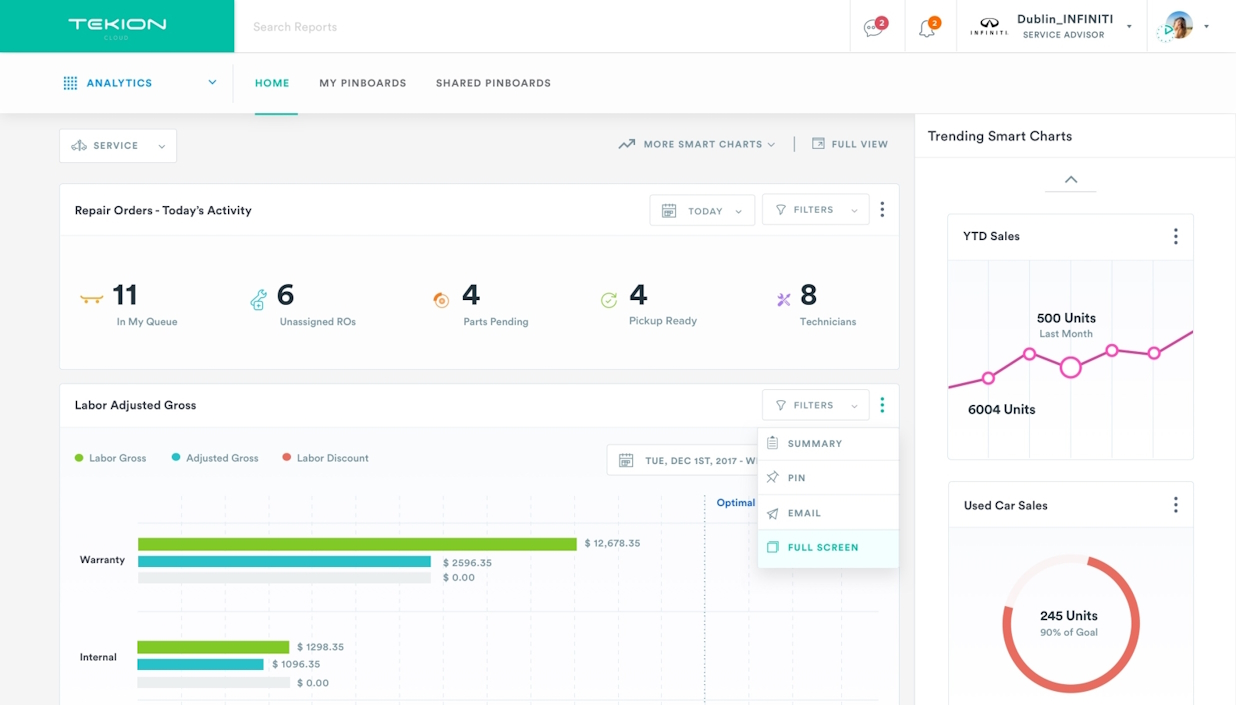Select Full Screen from context menu
1236x705 pixels.
pyautogui.click(x=822, y=548)
